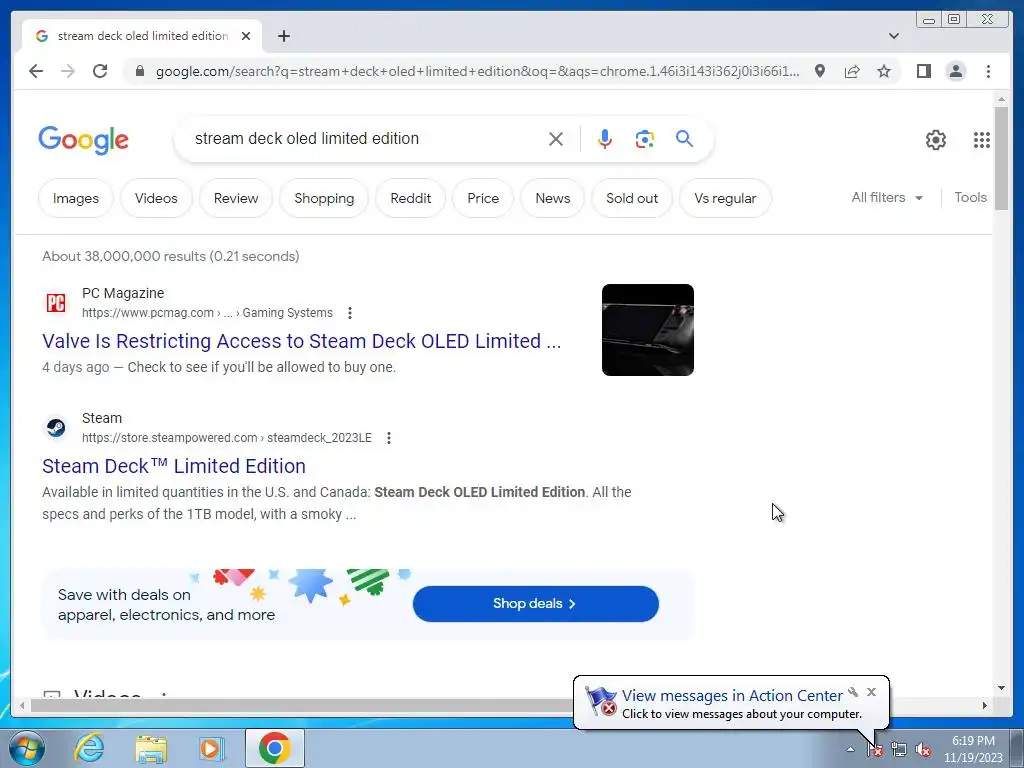Expand the tab search dropdown arrow

pyautogui.click(x=893, y=36)
